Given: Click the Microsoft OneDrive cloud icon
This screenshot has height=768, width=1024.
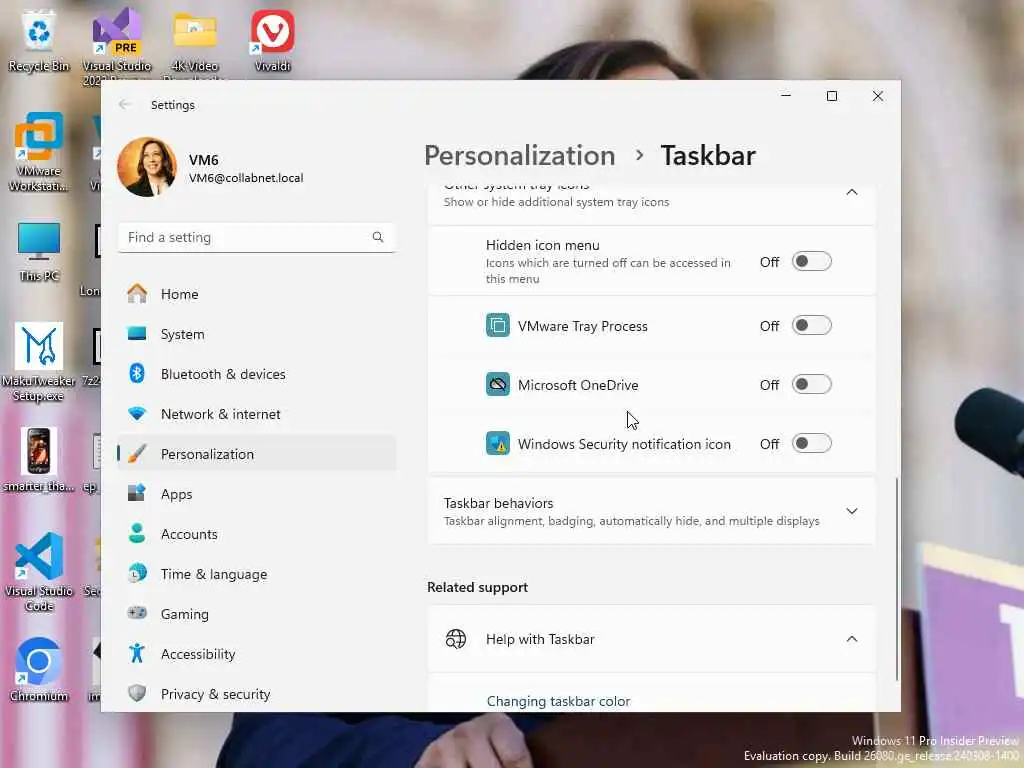Looking at the screenshot, I should click(498, 385).
